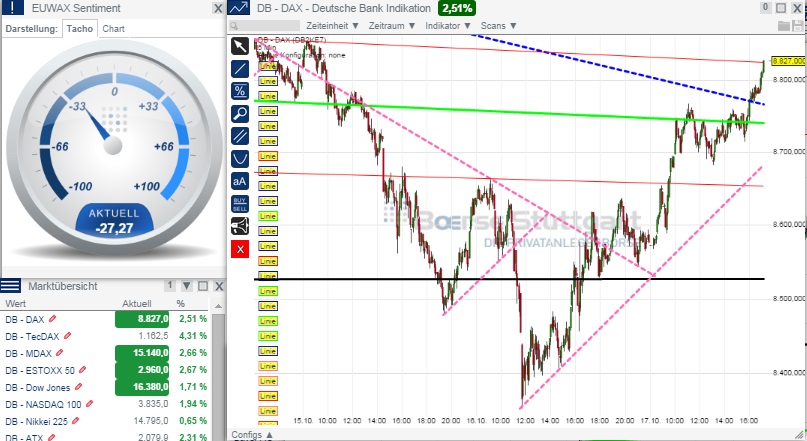This screenshot has height=441, width=807.
Task: Sort by the Wert column header
Action: [x=15, y=304]
